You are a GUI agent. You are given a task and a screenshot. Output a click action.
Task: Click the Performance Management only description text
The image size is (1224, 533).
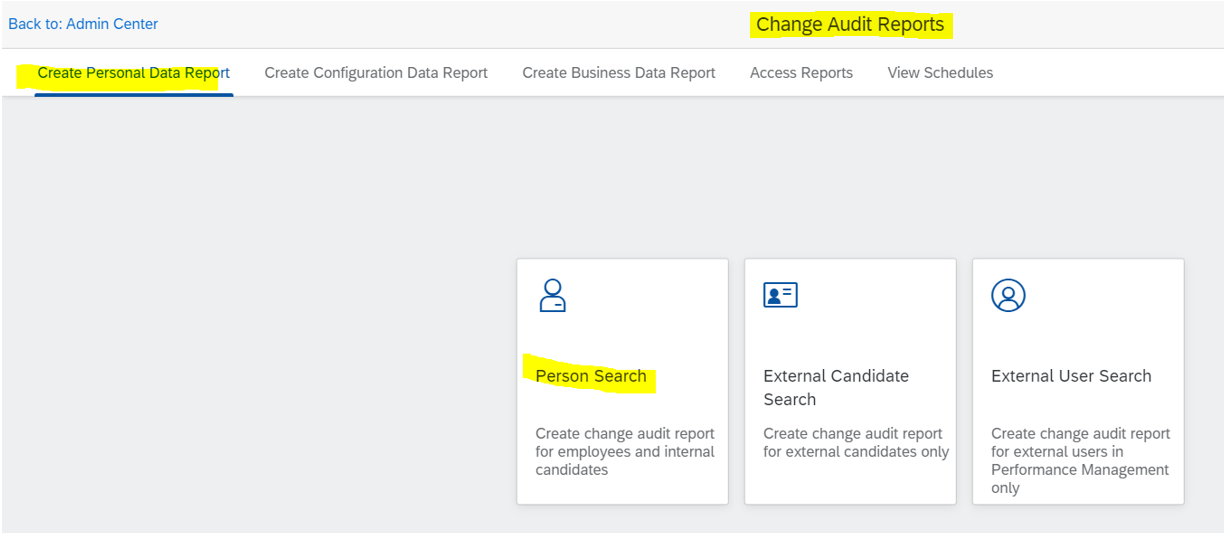click(1081, 461)
